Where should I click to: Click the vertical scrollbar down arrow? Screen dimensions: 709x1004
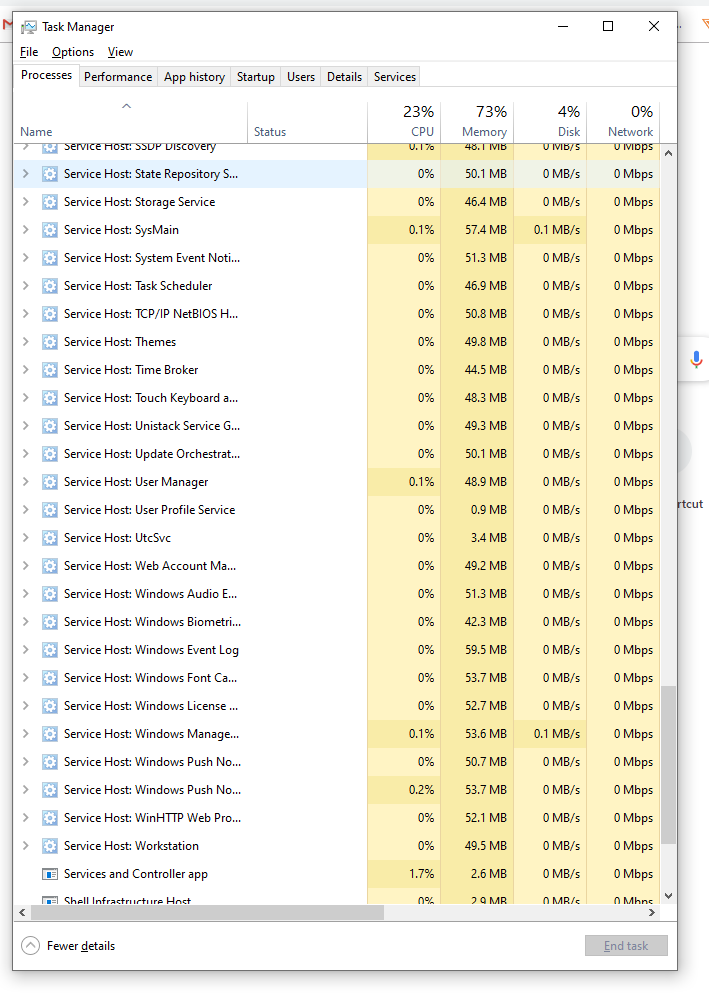668,896
